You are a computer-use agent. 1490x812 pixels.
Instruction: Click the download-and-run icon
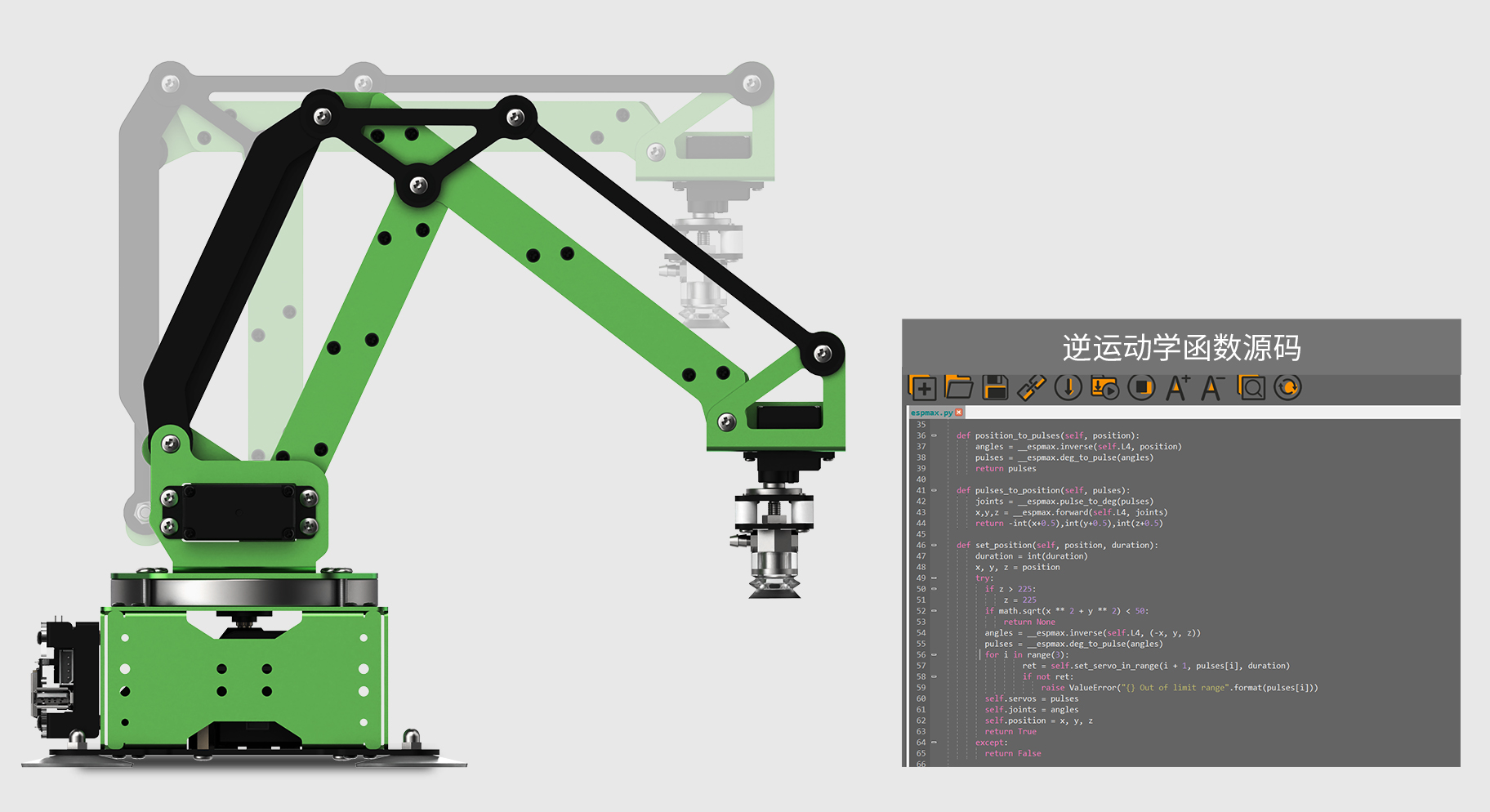tap(1105, 387)
